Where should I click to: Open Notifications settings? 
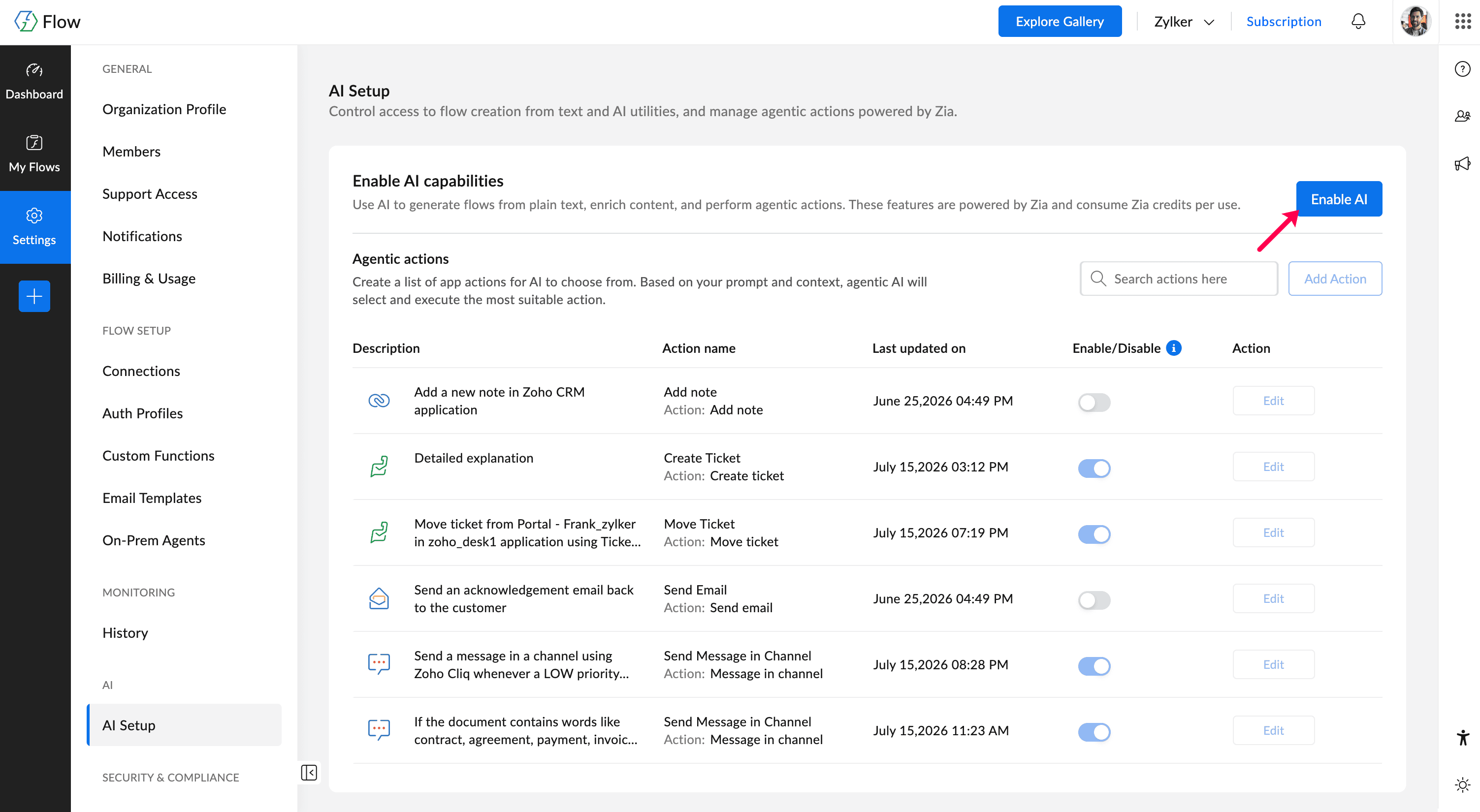pos(142,236)
